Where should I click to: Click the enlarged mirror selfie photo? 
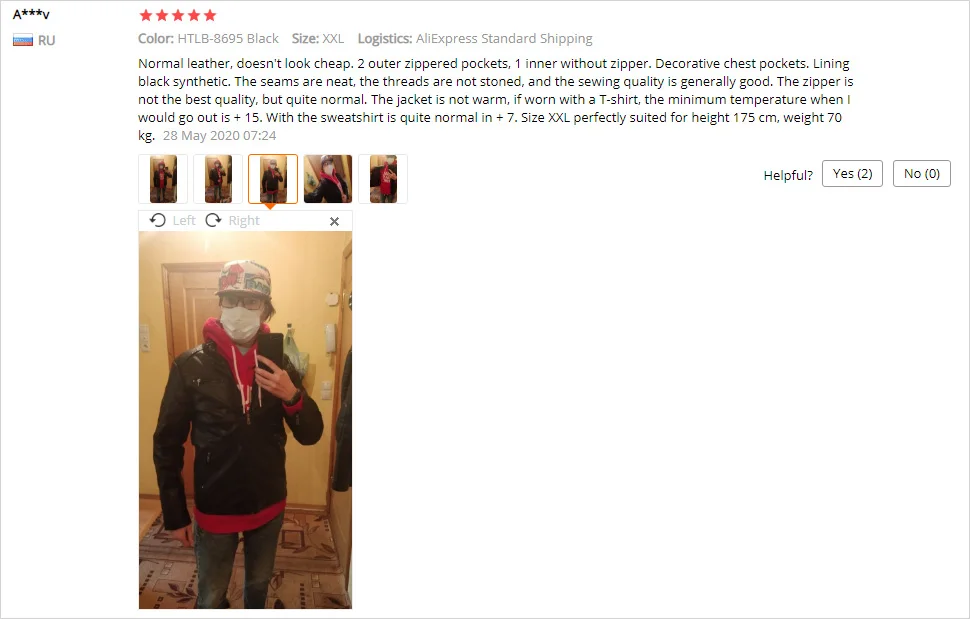(246, 420)
